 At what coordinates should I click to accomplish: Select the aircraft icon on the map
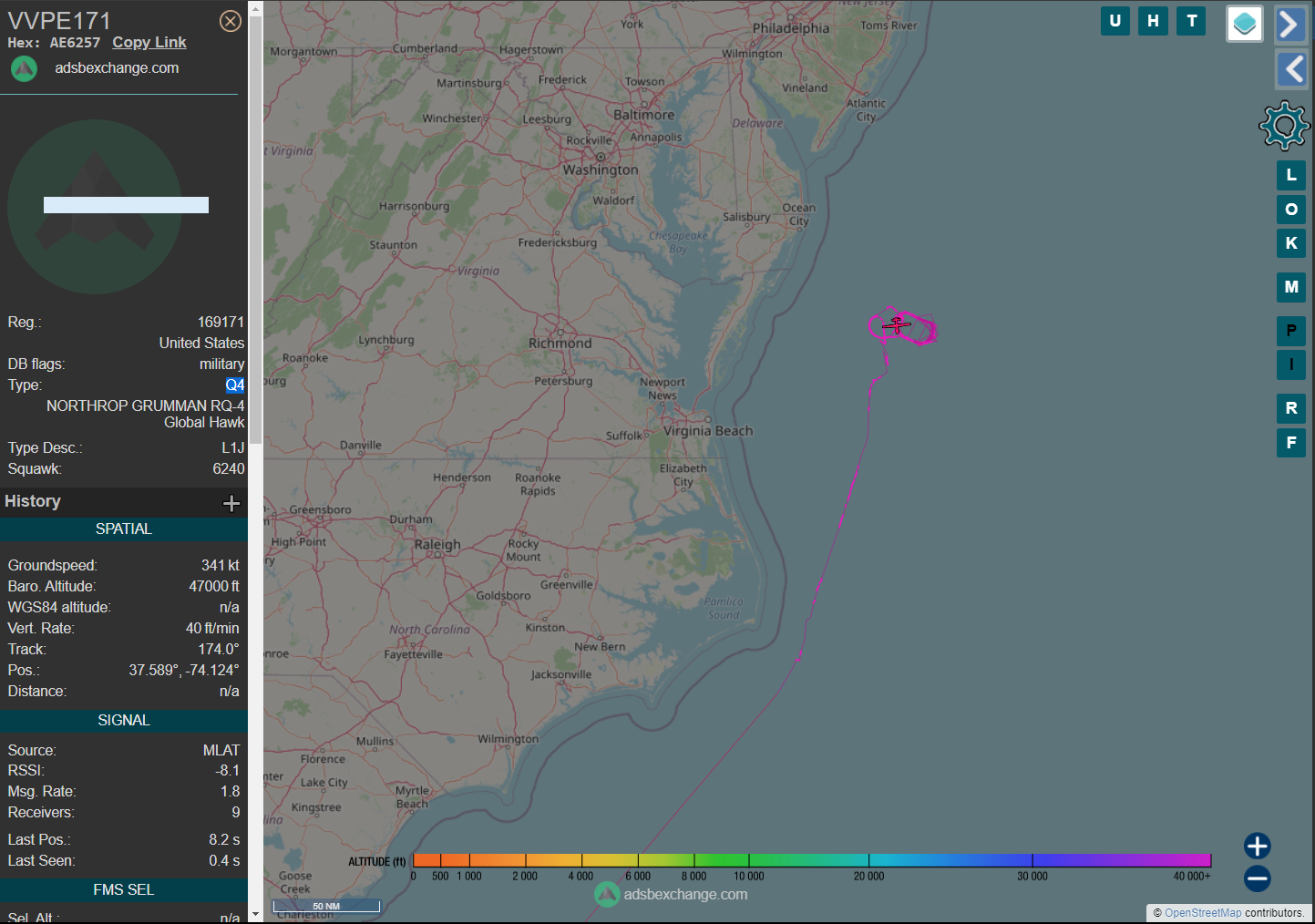click(x=897, y=324)
